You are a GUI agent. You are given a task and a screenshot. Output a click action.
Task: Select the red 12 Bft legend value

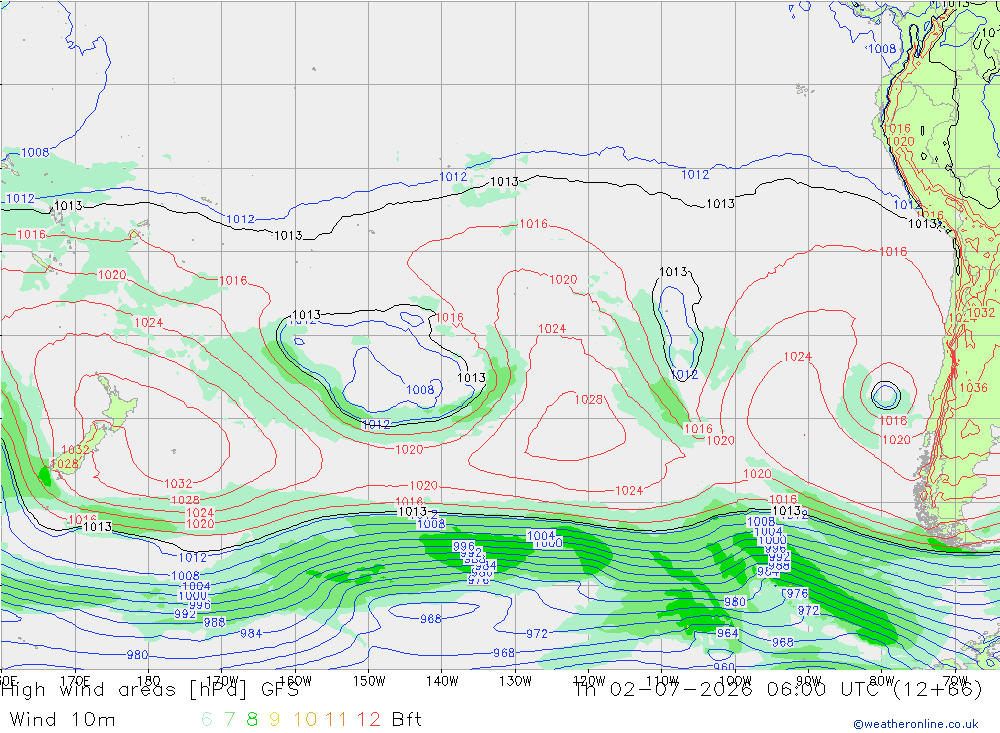pos(369,720)
